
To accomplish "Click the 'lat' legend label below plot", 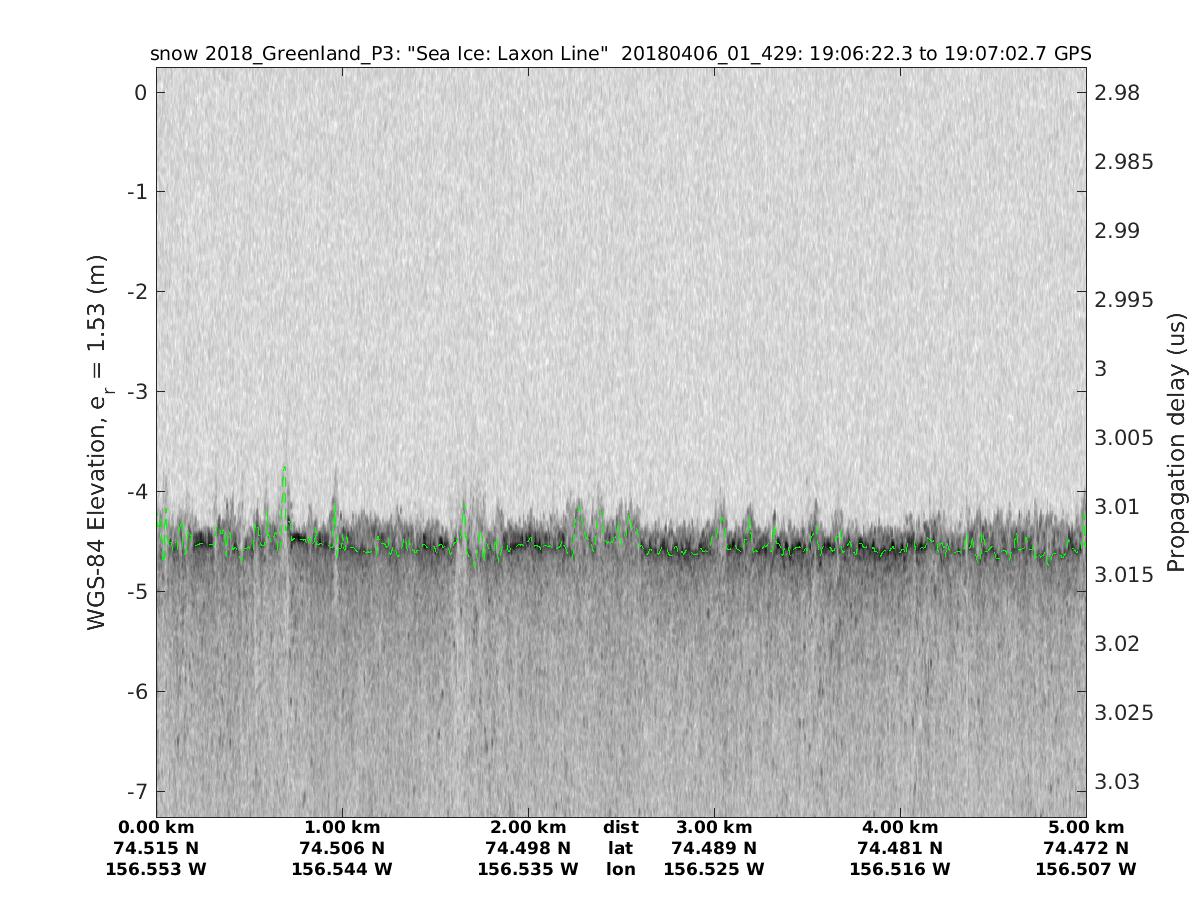I will click(620, 849).
